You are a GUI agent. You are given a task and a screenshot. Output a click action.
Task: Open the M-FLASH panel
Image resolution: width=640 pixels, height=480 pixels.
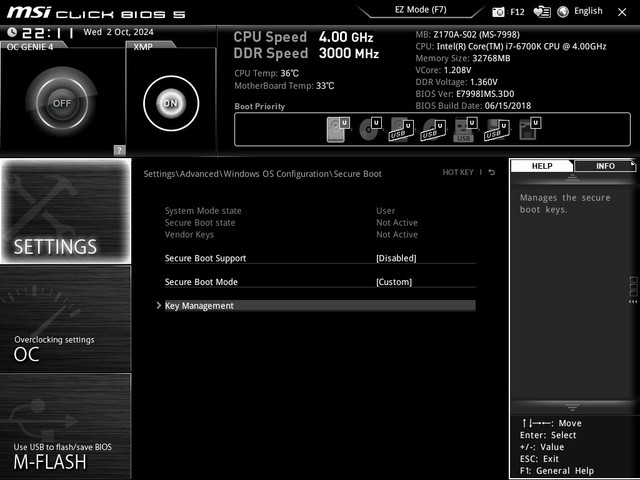(x=66, y=426)
